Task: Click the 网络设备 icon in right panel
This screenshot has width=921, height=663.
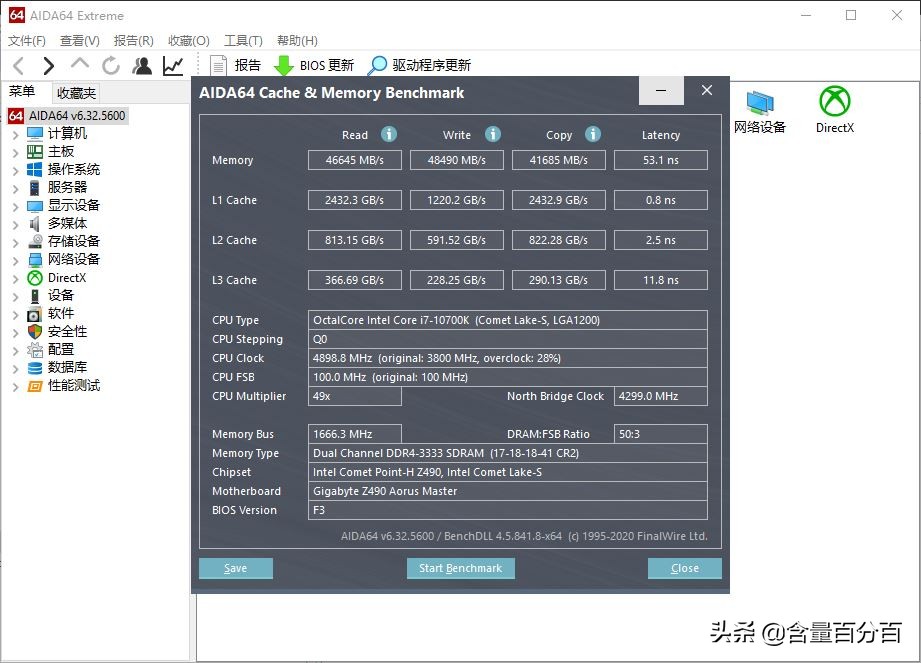Action: click(x=759, y=100)
